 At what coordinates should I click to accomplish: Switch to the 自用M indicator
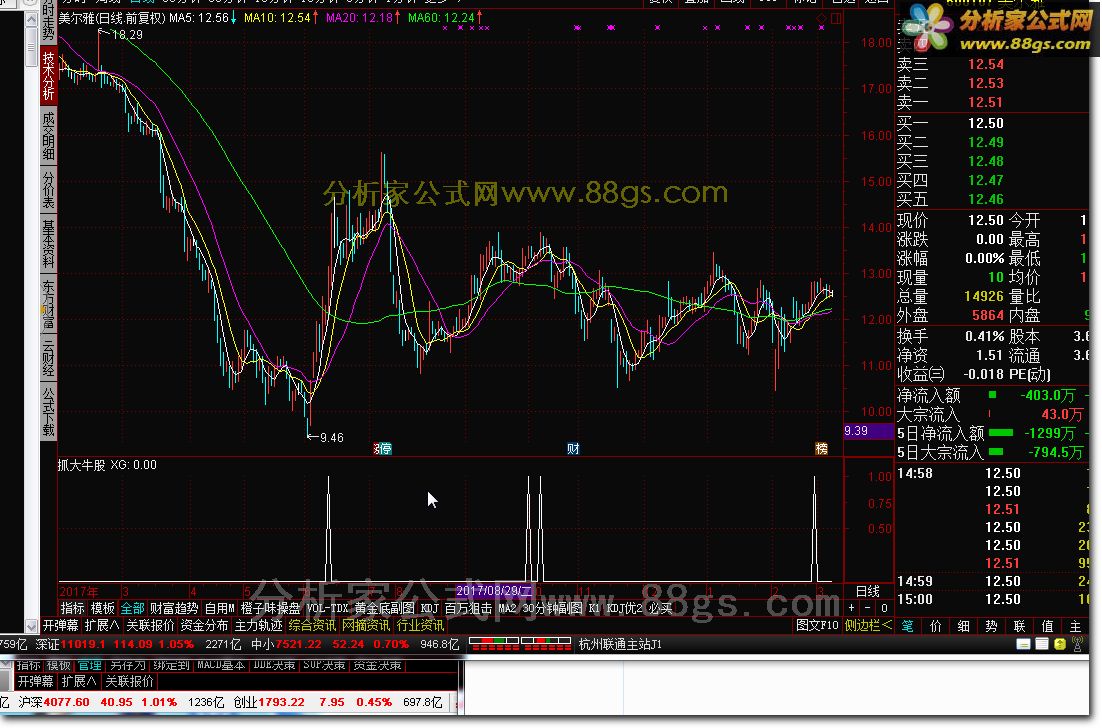[220, 609]
